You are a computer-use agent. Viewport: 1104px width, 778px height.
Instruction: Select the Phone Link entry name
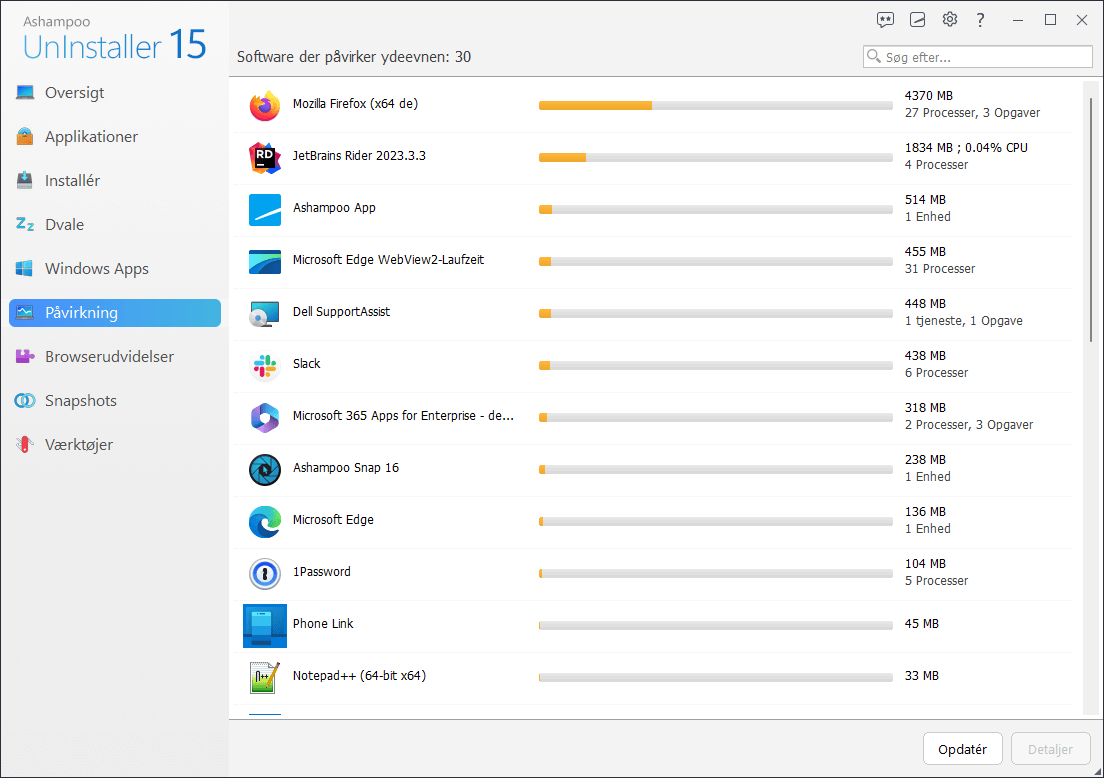point(322,624)
